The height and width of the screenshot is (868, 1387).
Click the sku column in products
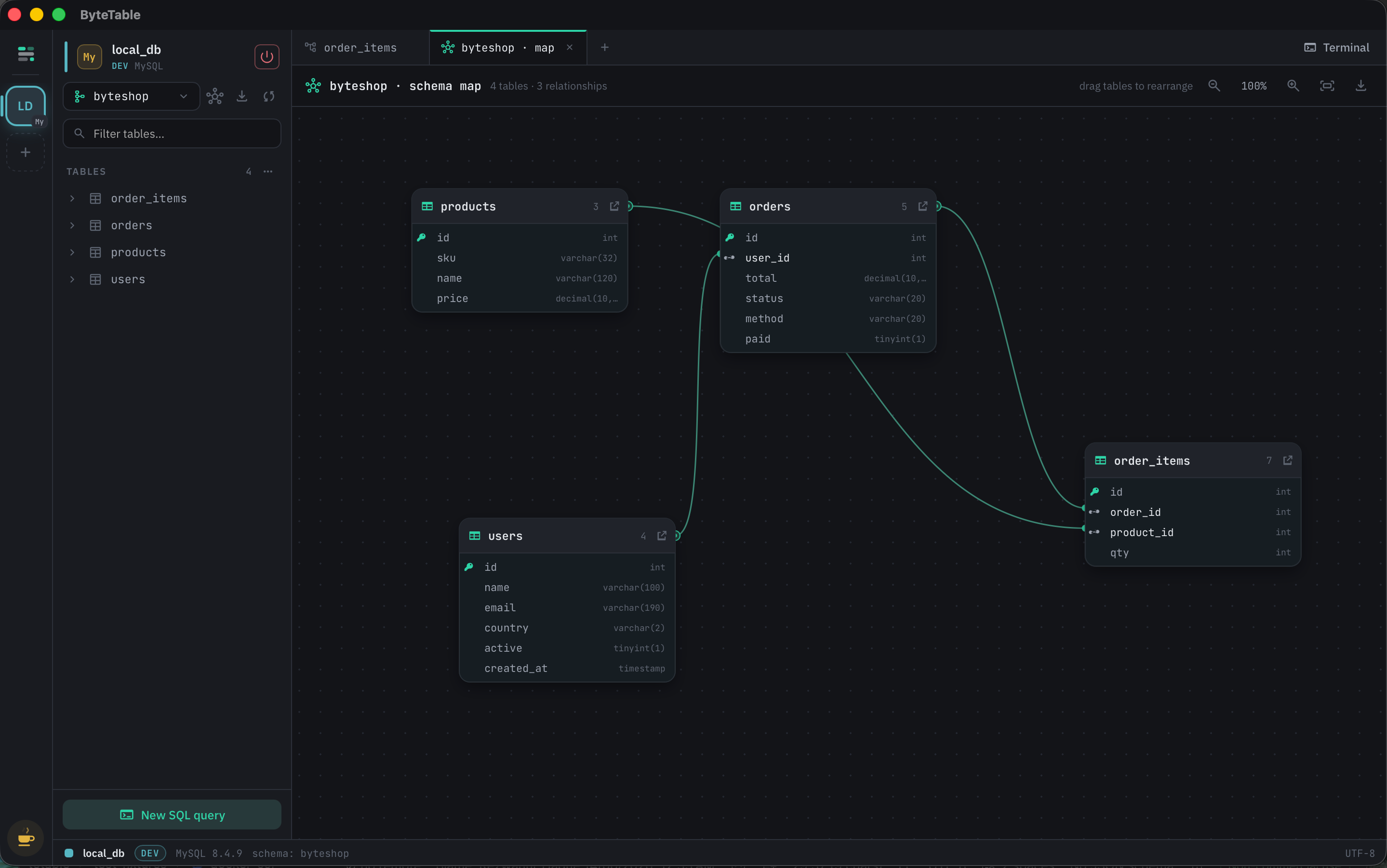(519, 258)
